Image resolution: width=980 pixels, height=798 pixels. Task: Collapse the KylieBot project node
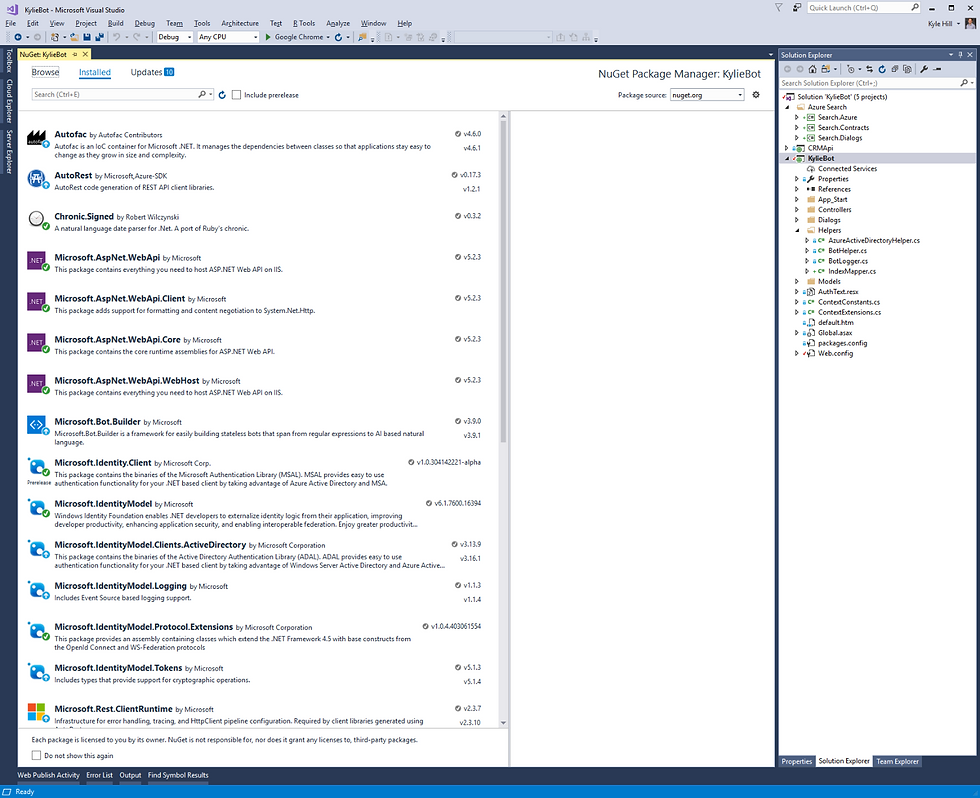click(x=787, y=159)
